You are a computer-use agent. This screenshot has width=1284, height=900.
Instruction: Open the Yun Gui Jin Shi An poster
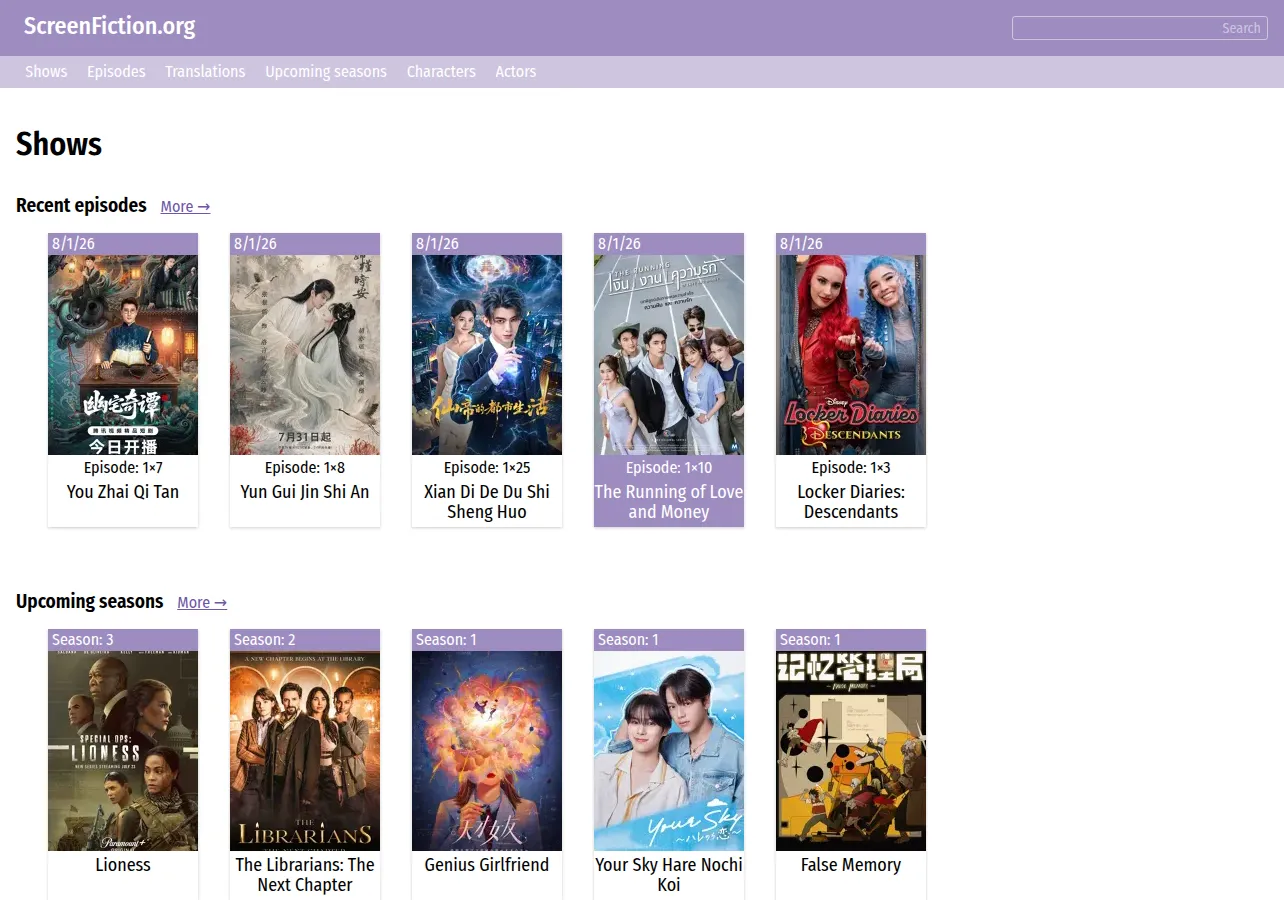pyautogui.click(x=305, y=355)
